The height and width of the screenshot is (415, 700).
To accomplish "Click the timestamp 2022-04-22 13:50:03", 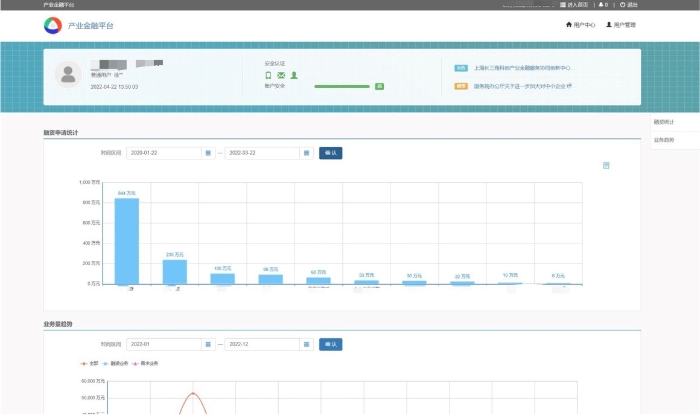I will [114, 87].
